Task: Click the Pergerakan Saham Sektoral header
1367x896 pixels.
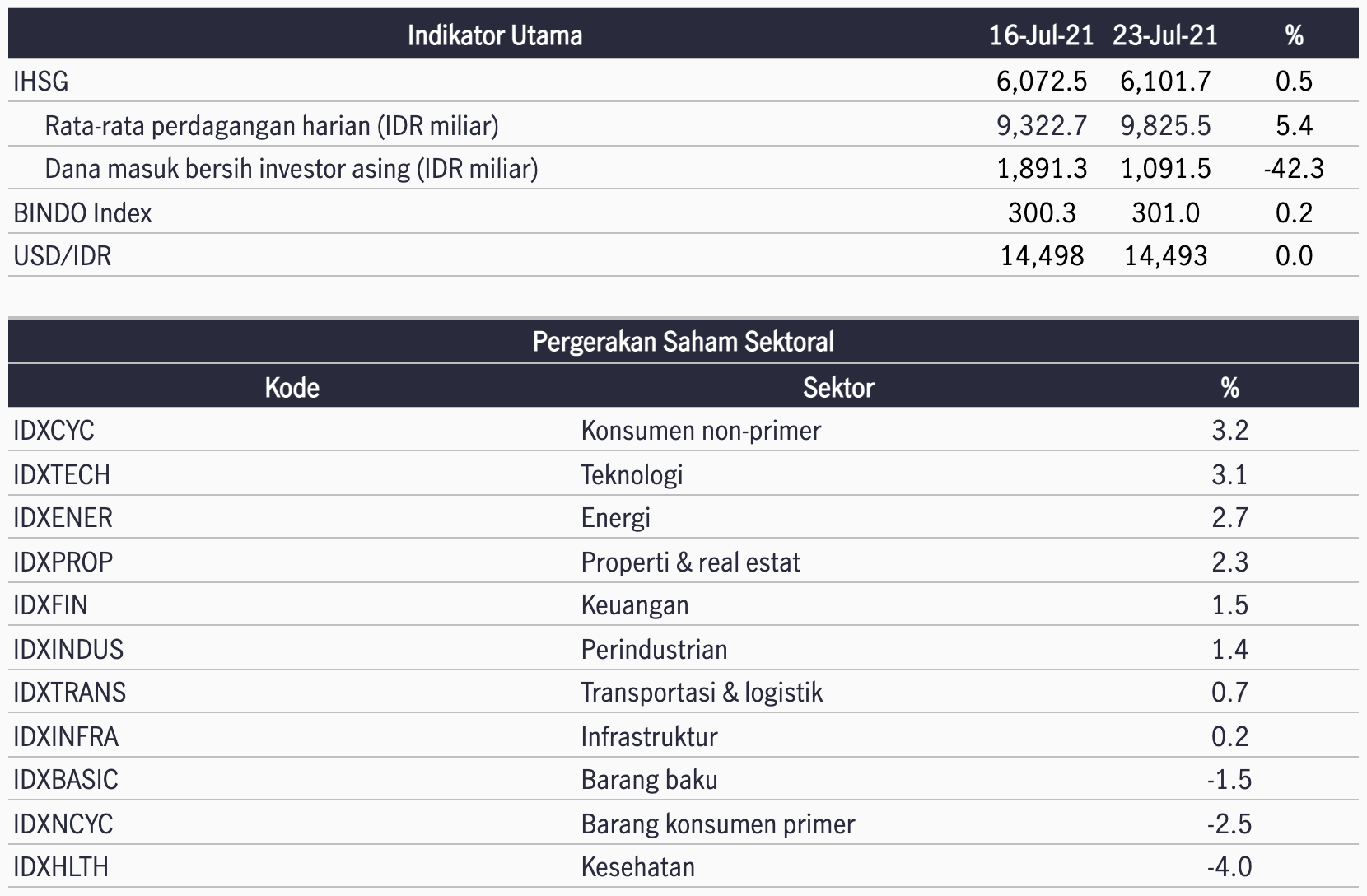Action: [x=683, y=342]
